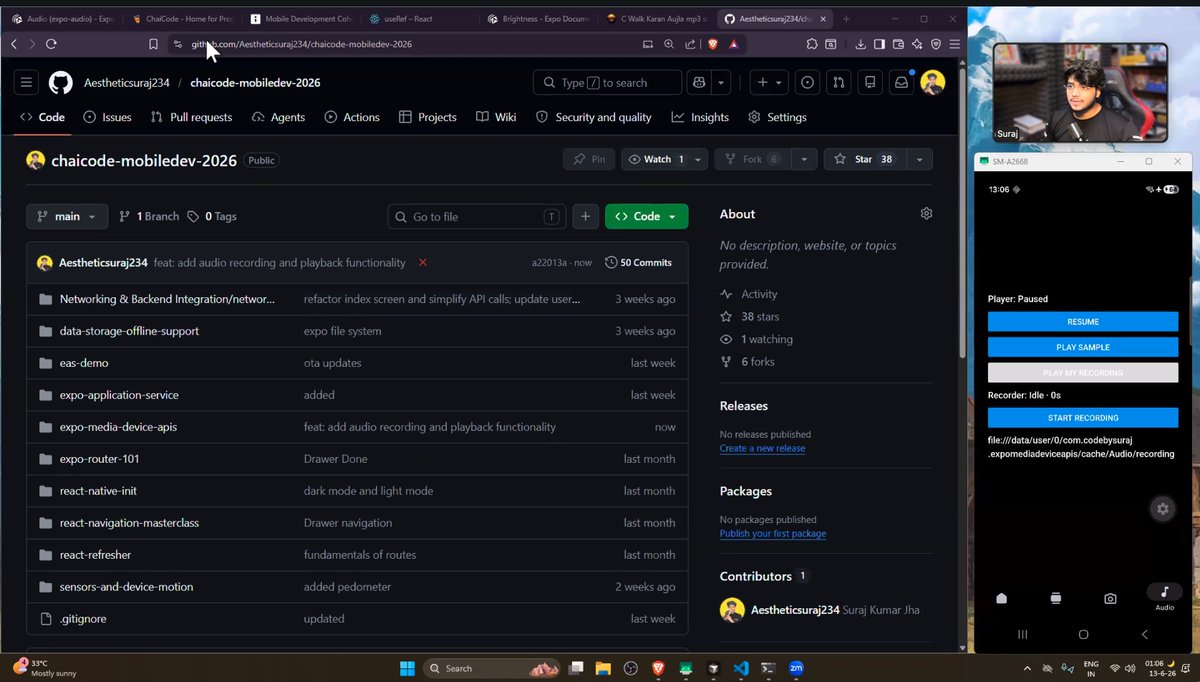This screenshot has width=1200, height=682.
Task: Click the Brave Shields lion icon in address bar
Action: 712,44
